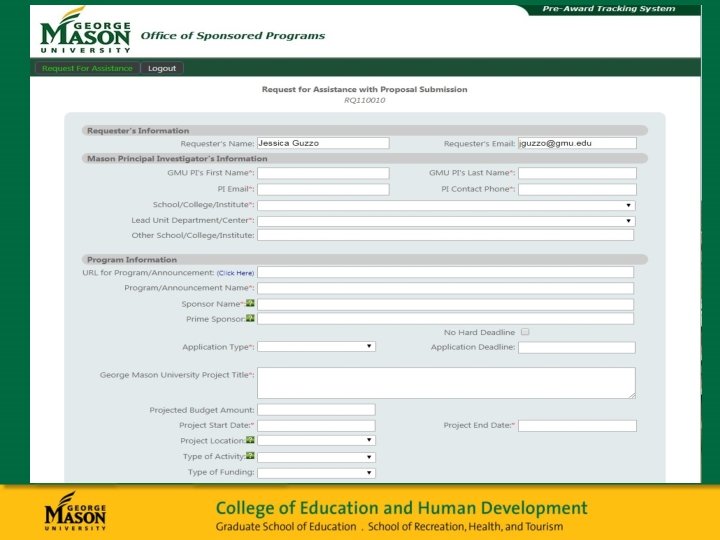The image size is (720, 540).
Task: Click the PI Contact Phone field
Action: 577,189
